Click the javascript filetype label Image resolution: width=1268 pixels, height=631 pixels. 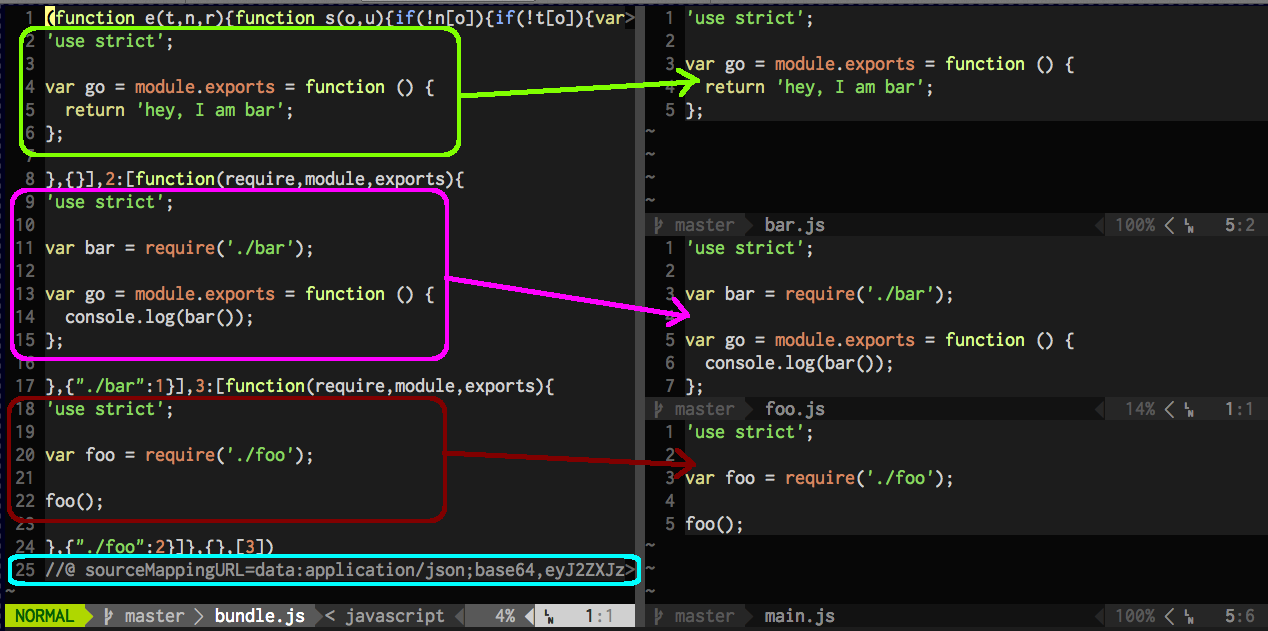tap(394, 616)
